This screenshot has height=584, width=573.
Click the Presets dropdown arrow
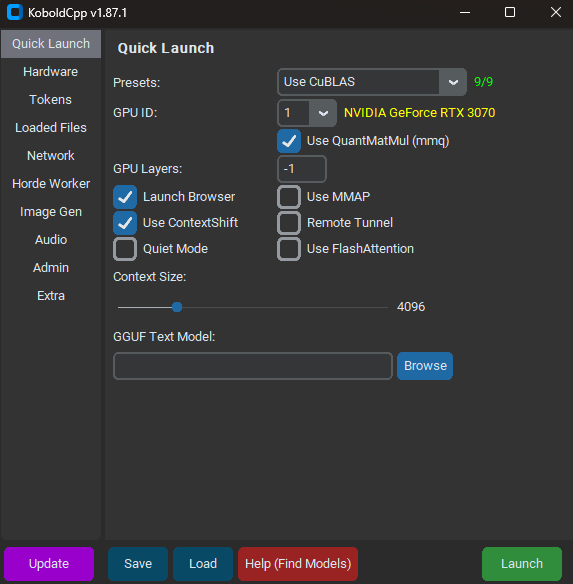(x=453, y=82)
